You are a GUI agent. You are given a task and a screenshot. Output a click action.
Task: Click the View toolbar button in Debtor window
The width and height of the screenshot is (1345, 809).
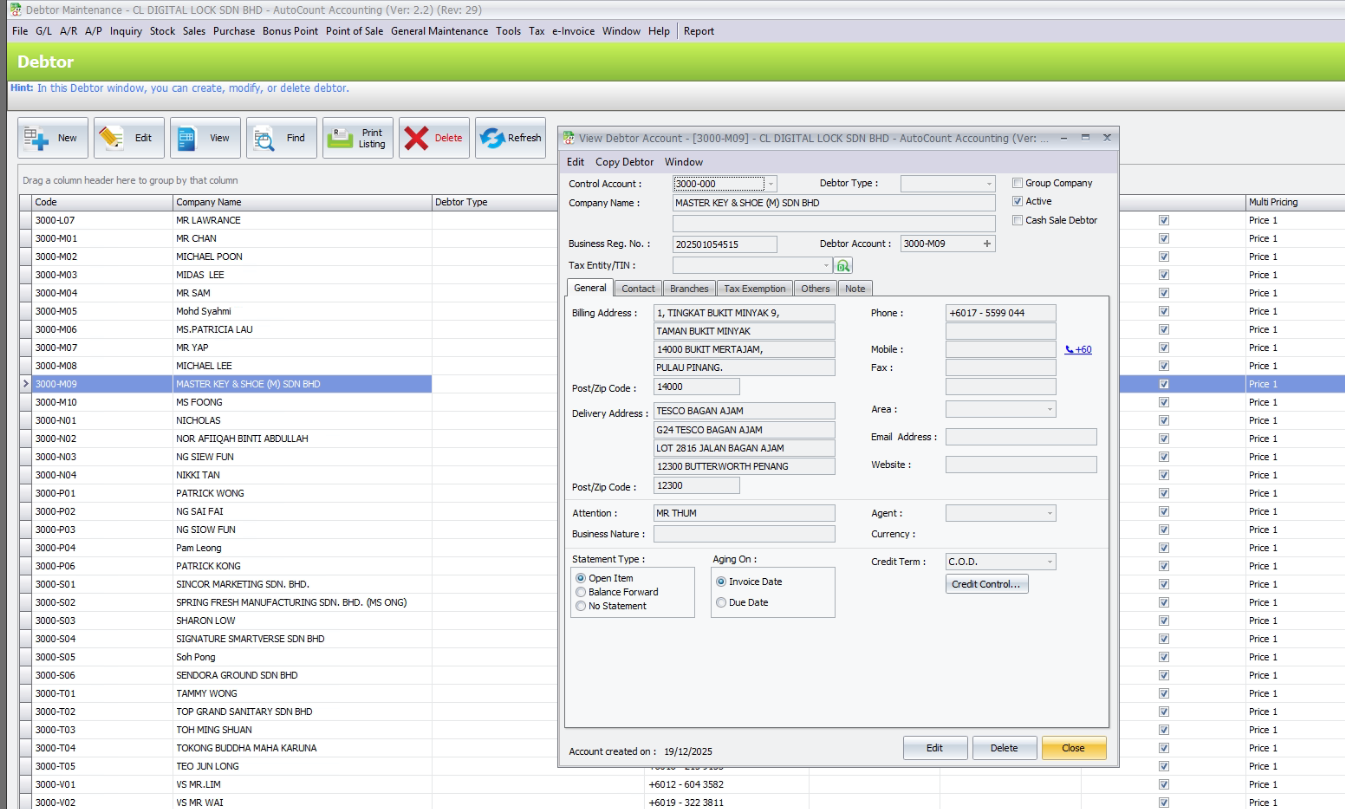click(x=205, y=138)
